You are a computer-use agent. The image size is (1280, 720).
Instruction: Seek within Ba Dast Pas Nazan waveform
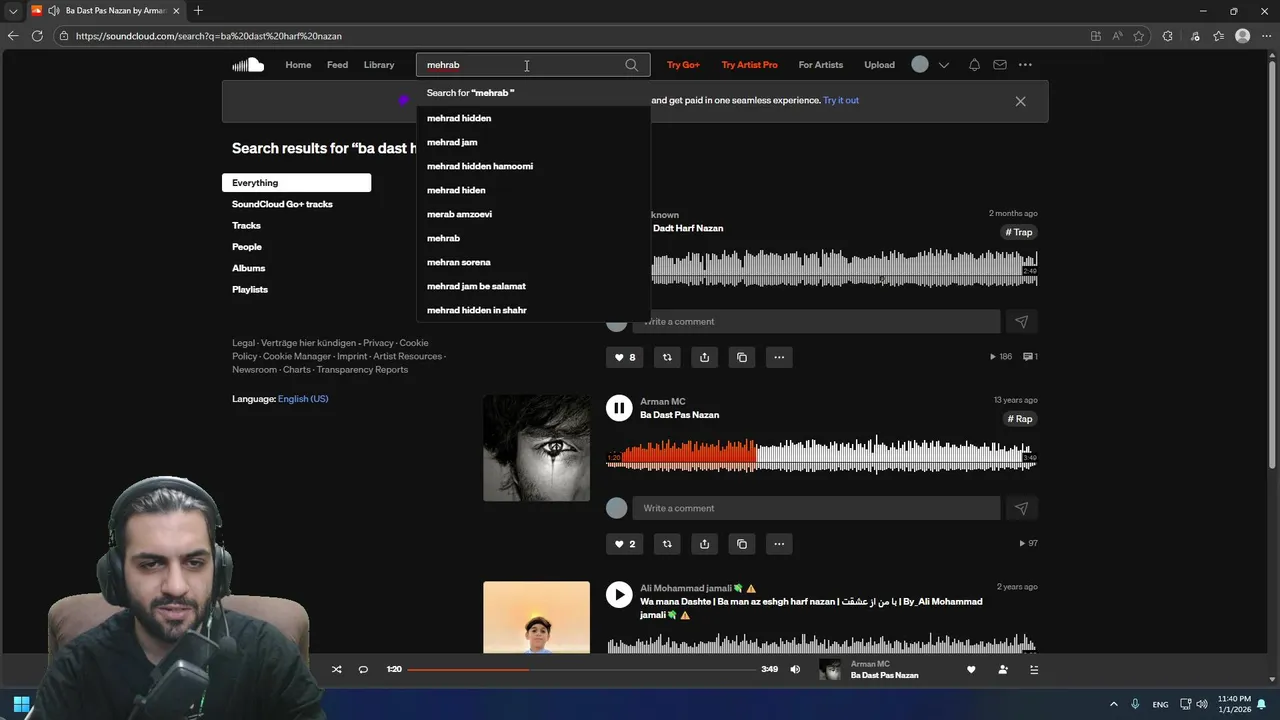tap(822, 455)
